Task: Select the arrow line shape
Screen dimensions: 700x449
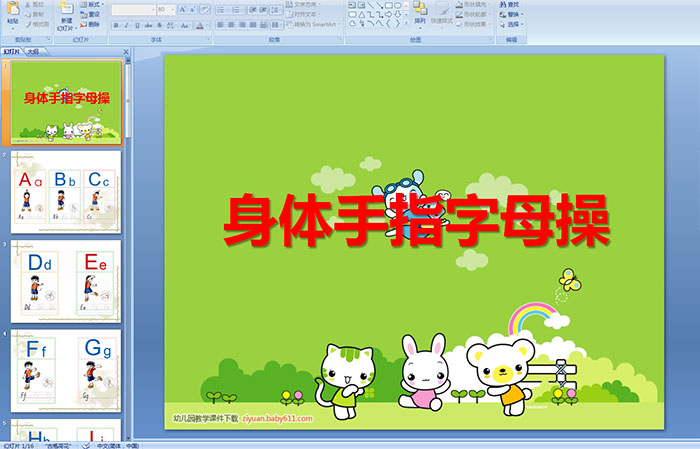Action: (380, 5)
